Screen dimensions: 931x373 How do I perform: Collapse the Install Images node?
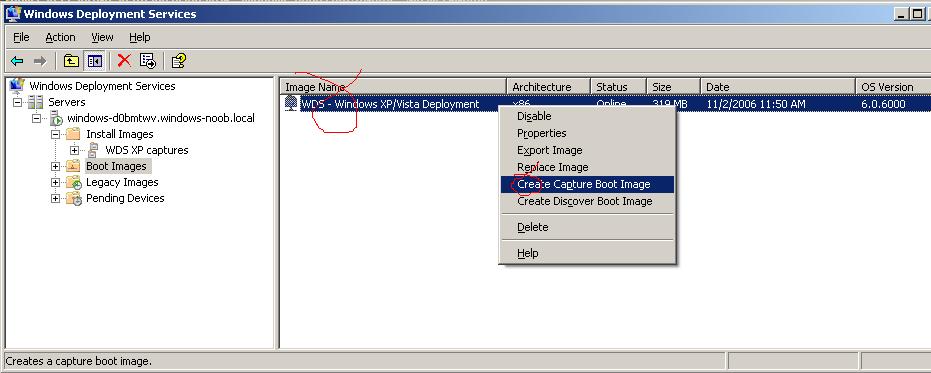click(55, 134)
